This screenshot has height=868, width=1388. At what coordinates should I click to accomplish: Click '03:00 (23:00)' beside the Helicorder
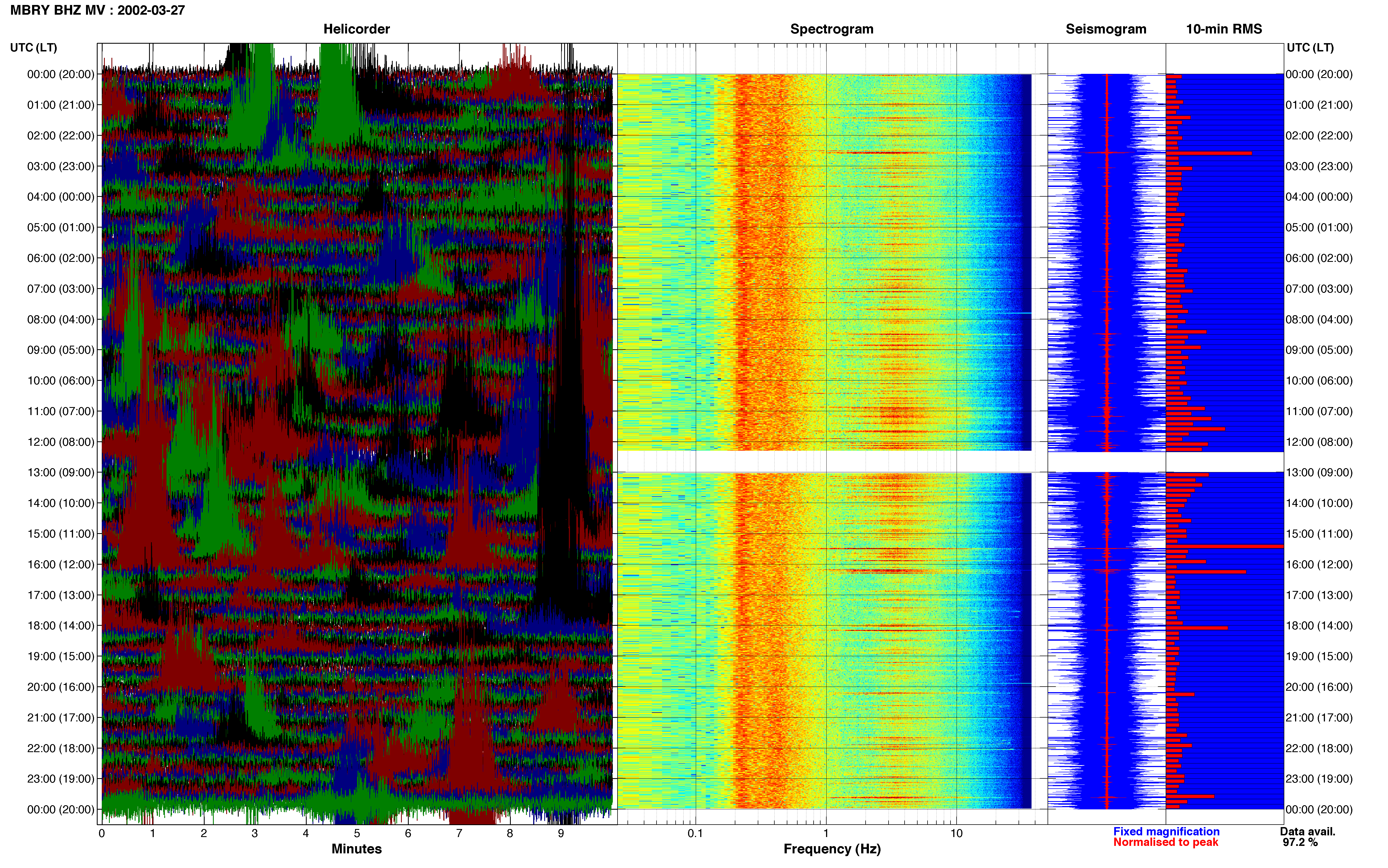tap(61, 166)
